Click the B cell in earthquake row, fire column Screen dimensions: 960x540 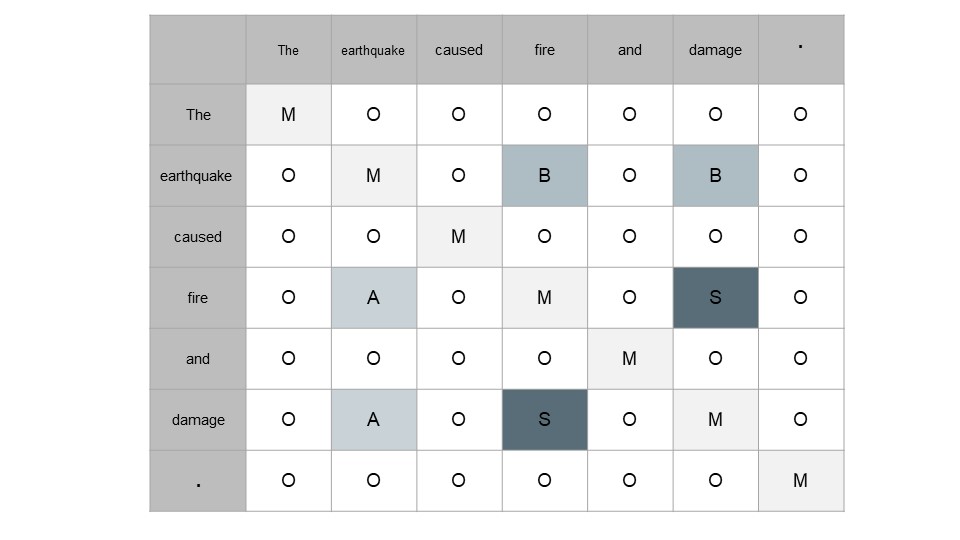pyautogui.click(x=544, y=176)
